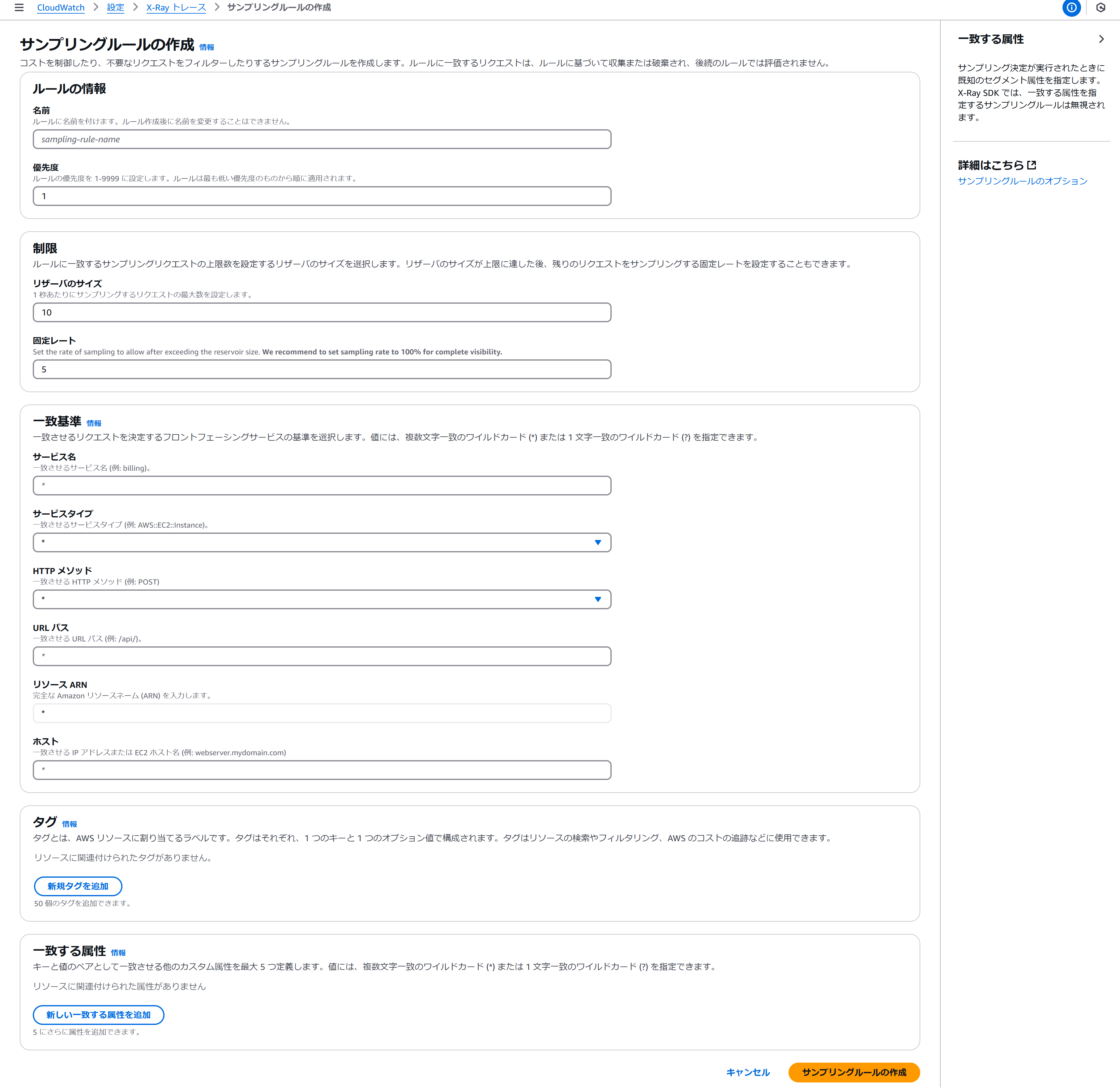Open the hamburger navigation menu
This screenshot has height=1088, width=1120.
pyautogui.click(x=19, y=8)
